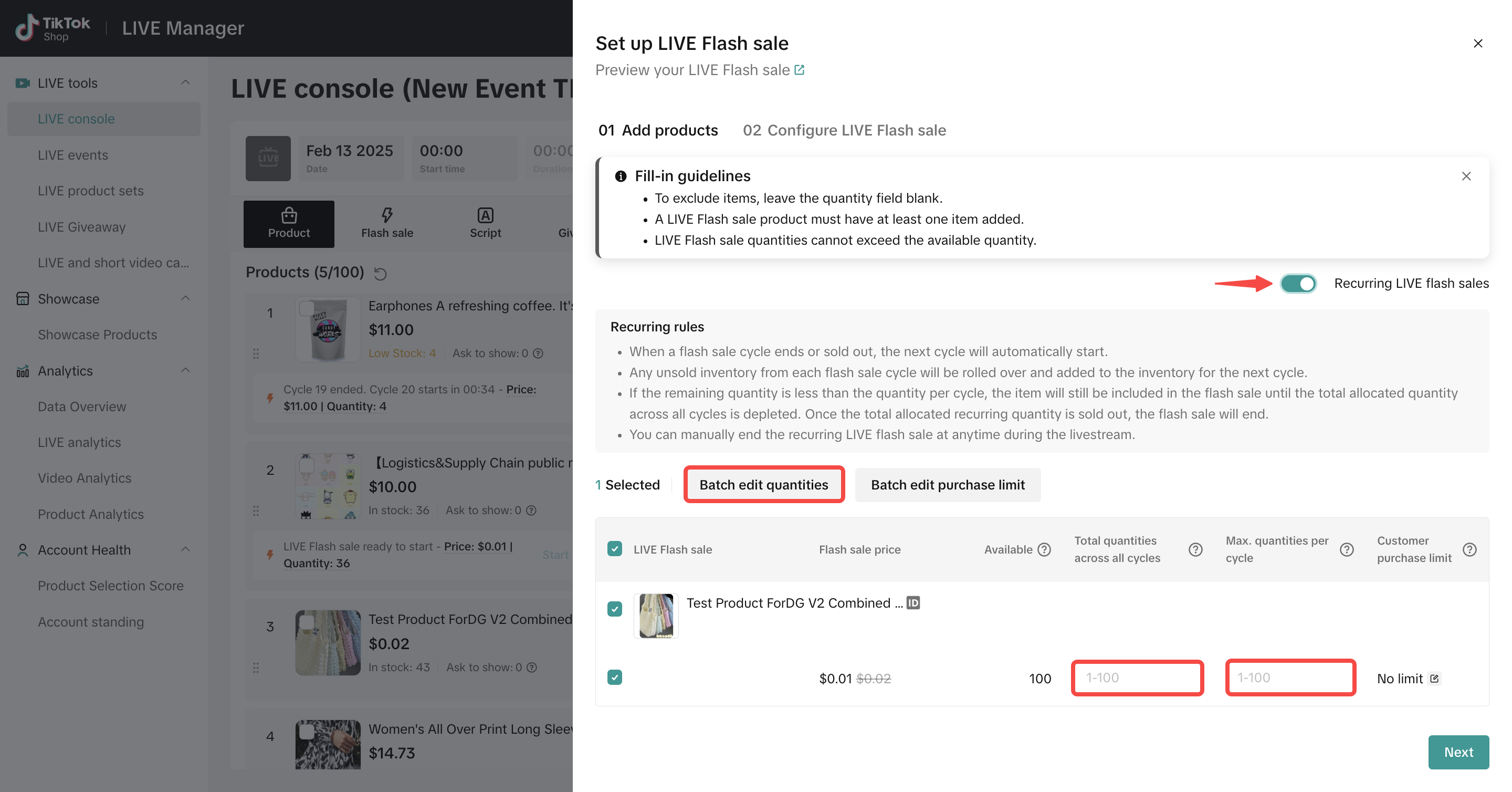
Task: Focus the Total quantities across all cycles input
Action: 1137,678
